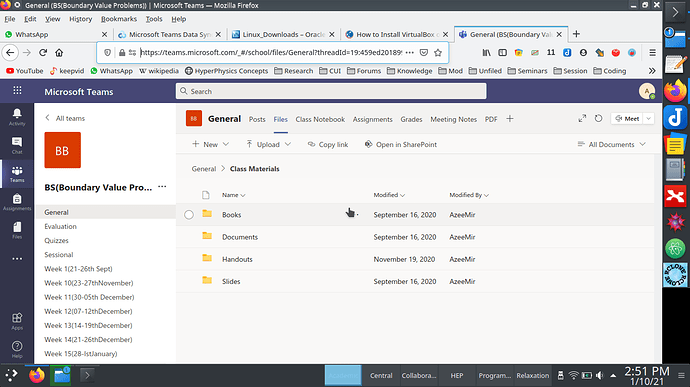Switch to the Central virtual desktop
The width and height of the screenshot is (690, 387).
coord(381,376)
